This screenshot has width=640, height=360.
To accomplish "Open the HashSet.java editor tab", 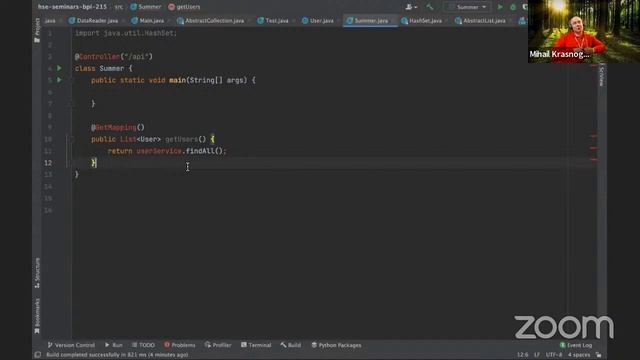I will tap(422, 20).
